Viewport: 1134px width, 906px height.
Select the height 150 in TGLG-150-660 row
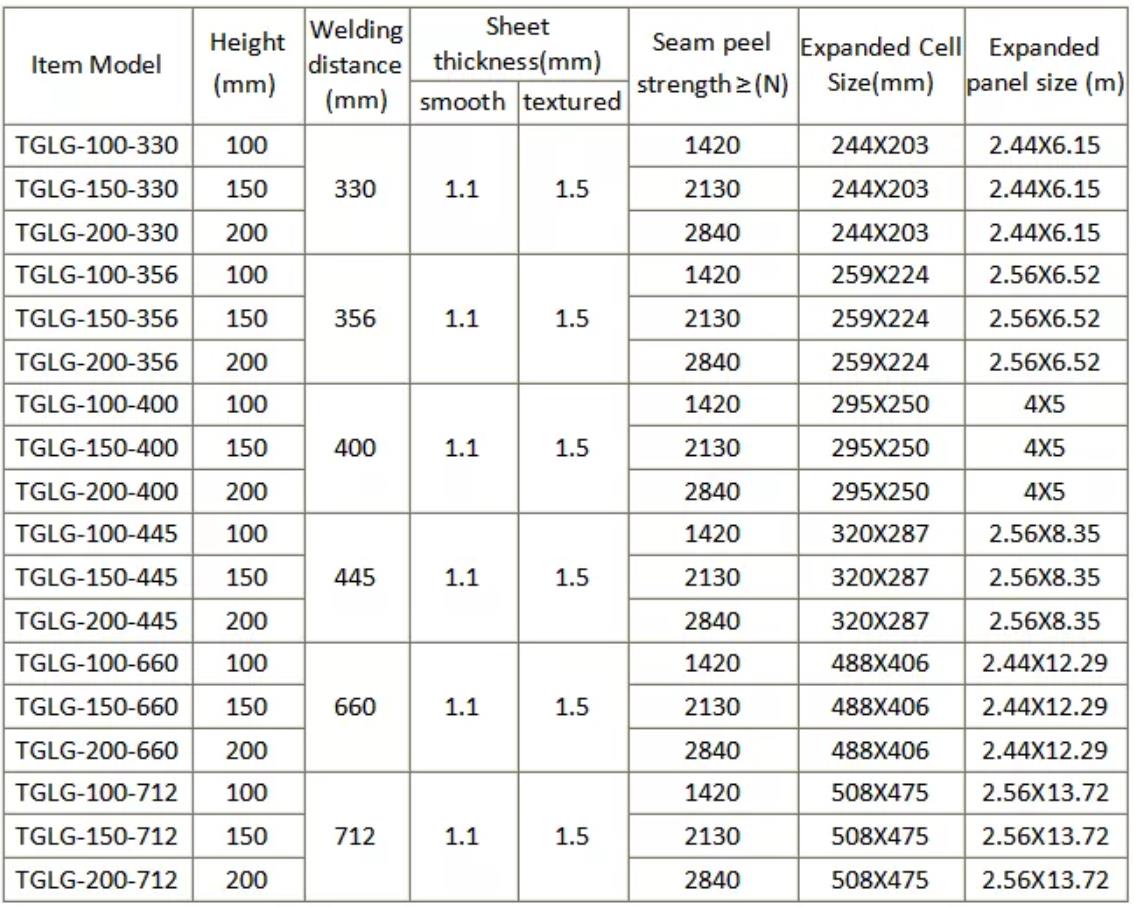(248, 707)
